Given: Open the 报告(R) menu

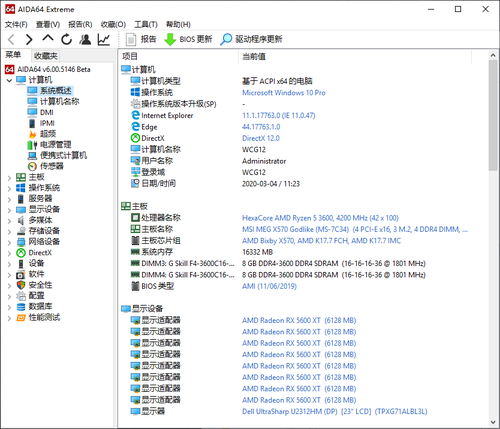Looking at the screenshot, I should coord(80,24).
